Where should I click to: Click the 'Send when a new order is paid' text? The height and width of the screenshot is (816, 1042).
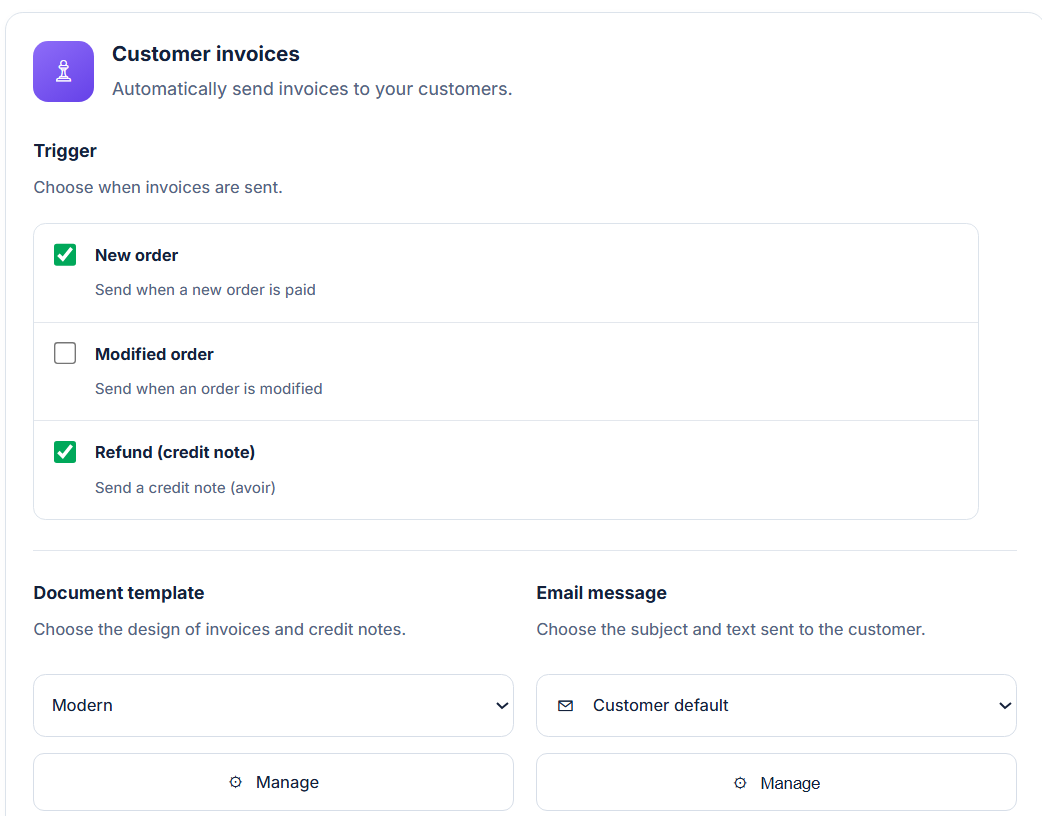(x=205, y=290)
